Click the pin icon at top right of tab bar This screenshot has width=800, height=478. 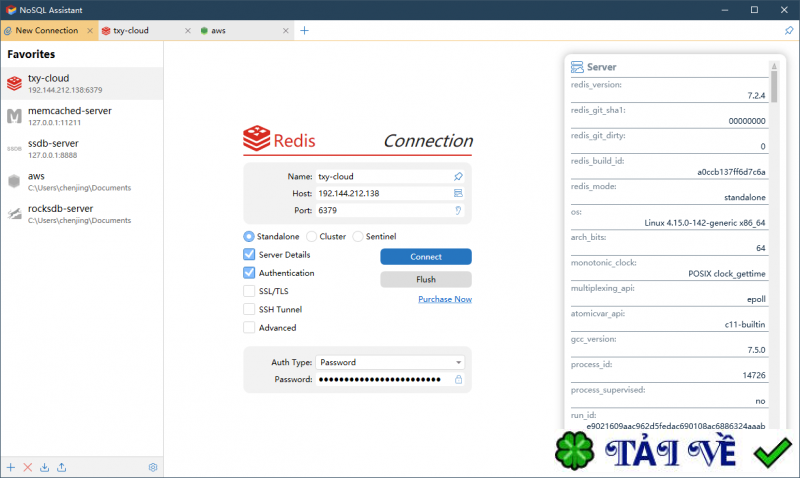click(789, 31)
